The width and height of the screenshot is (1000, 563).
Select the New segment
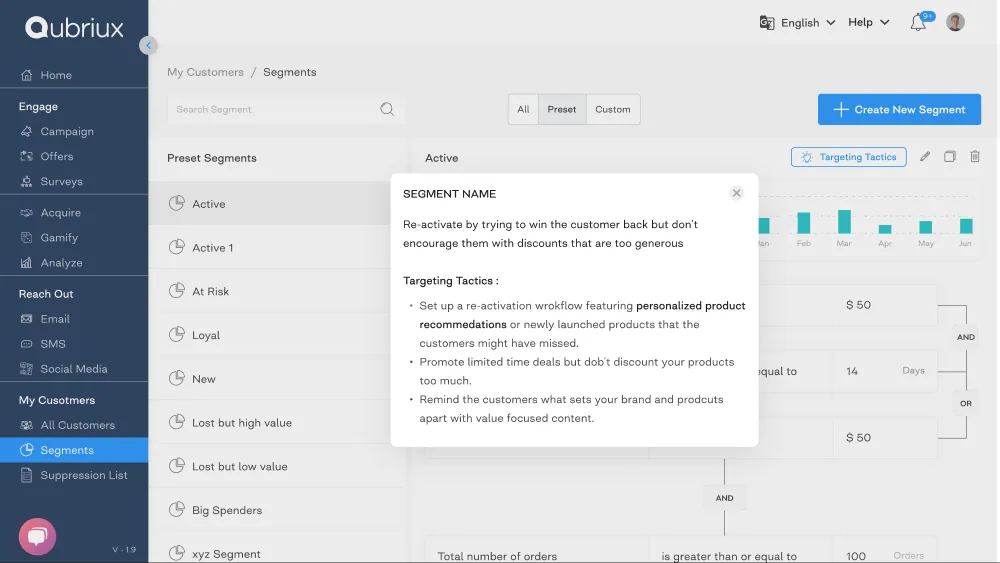276,379
